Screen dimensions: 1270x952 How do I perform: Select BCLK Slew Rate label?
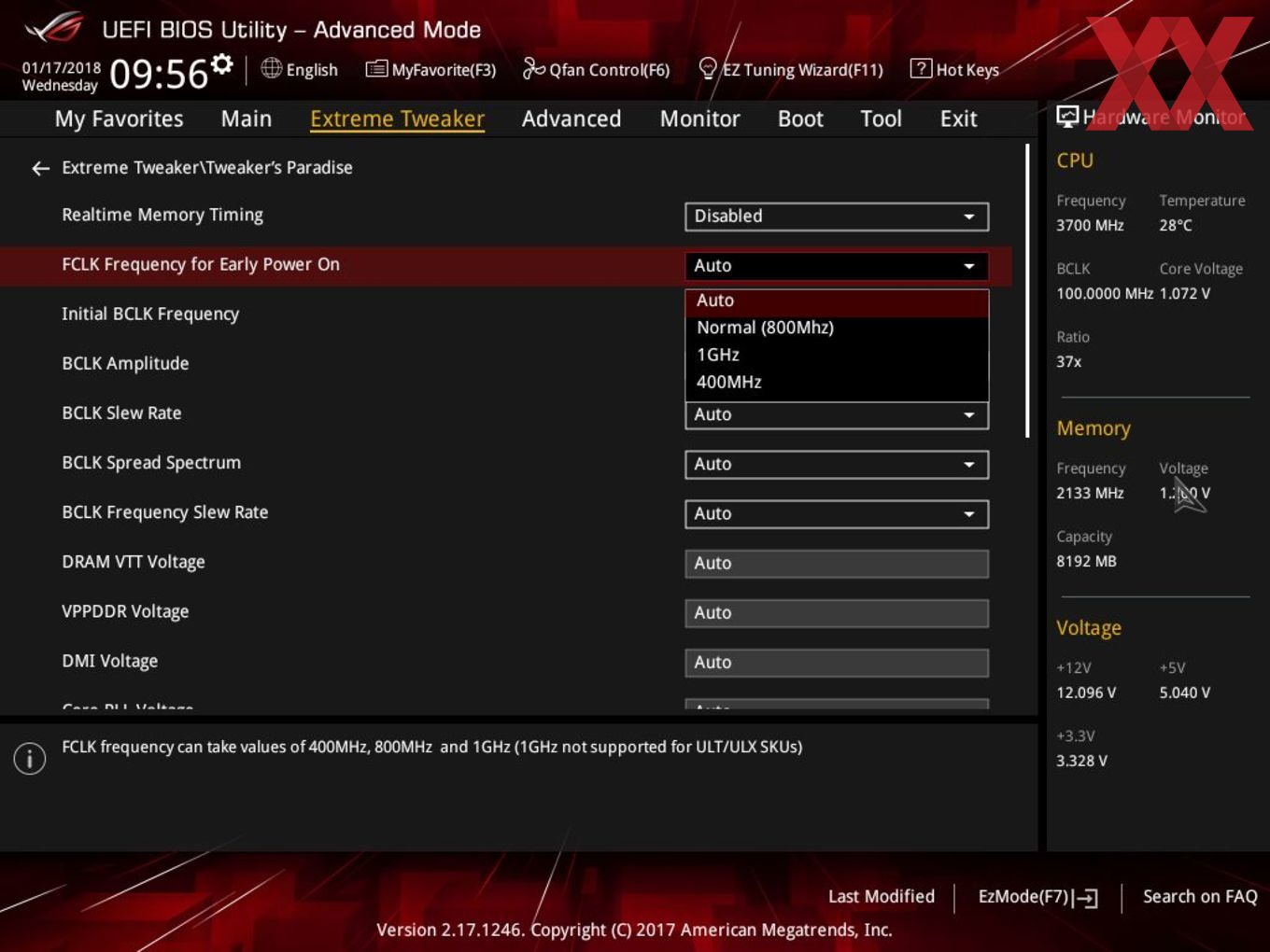(x=121, y=413)
